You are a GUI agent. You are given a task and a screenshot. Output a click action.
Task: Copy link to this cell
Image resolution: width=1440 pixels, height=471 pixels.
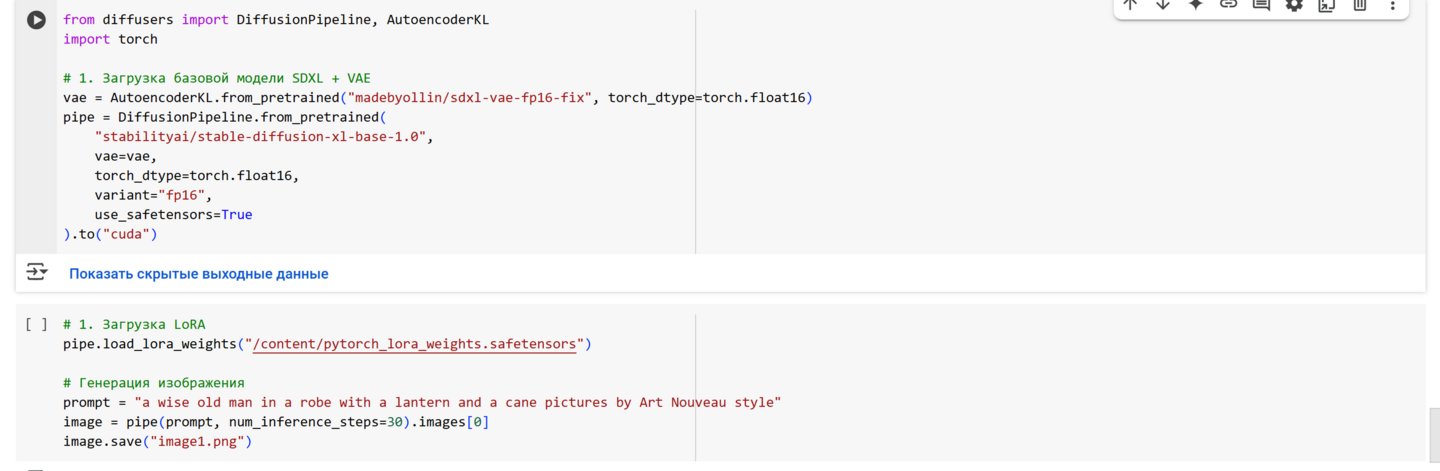(1228, 5)
